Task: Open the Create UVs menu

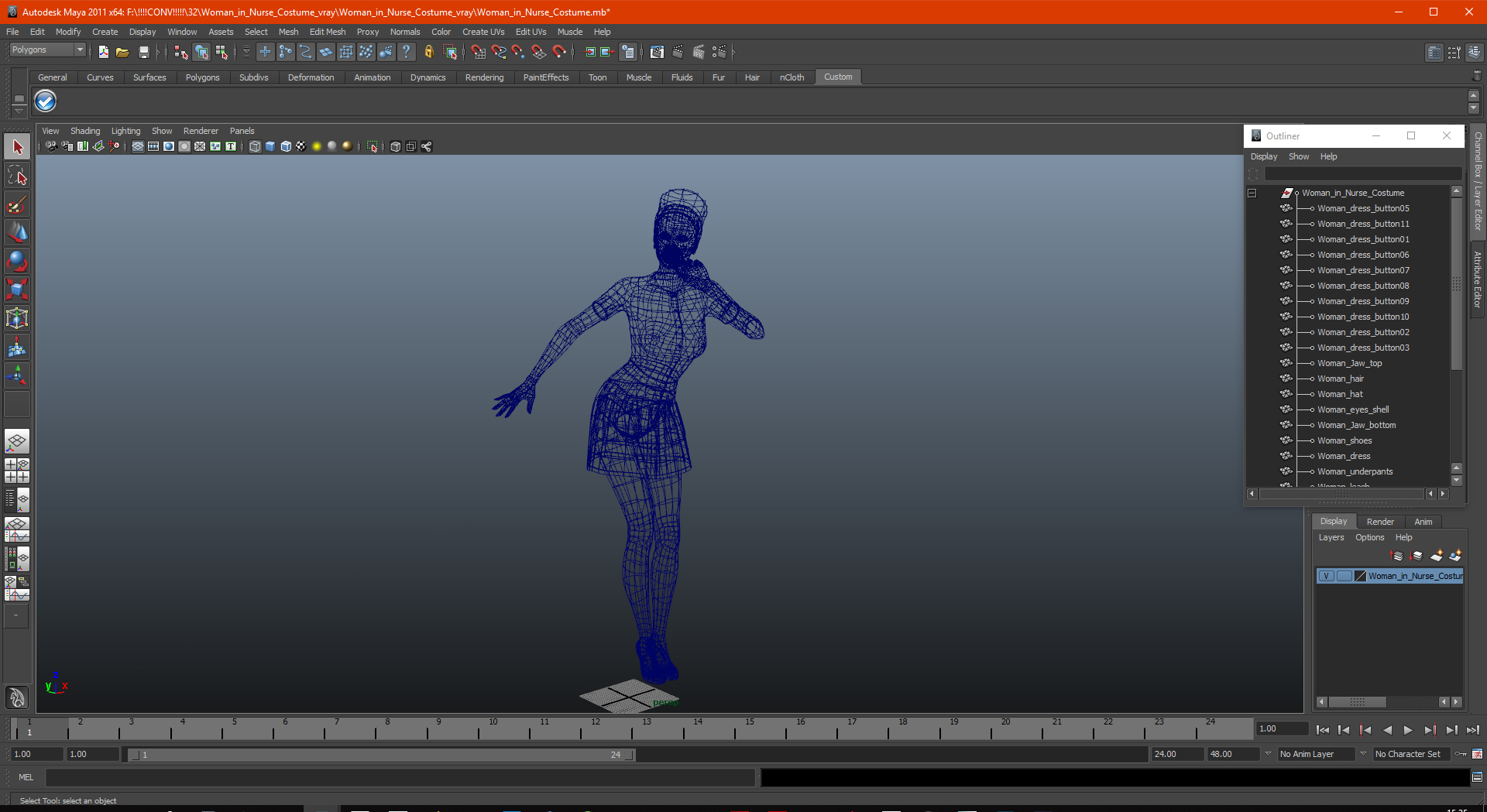Action: 483,32
